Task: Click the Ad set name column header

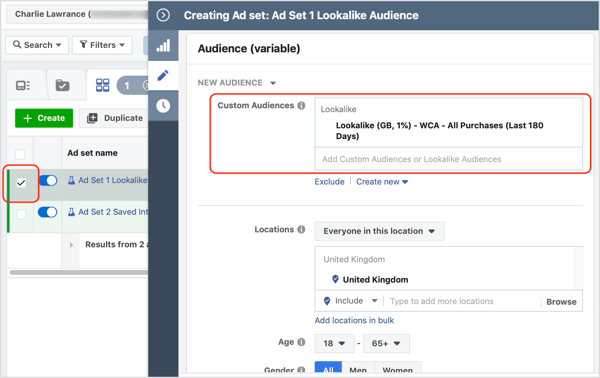Action: pos(92,153)
